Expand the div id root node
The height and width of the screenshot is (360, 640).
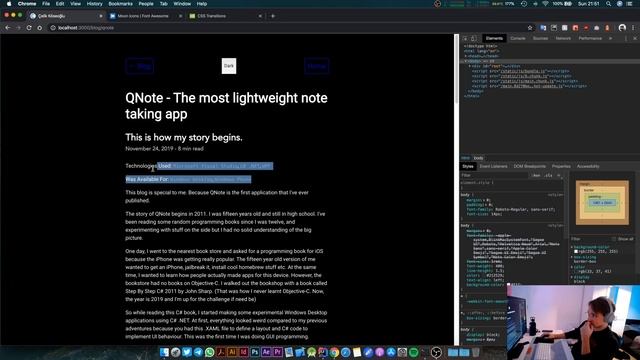(x=470, y=66)
